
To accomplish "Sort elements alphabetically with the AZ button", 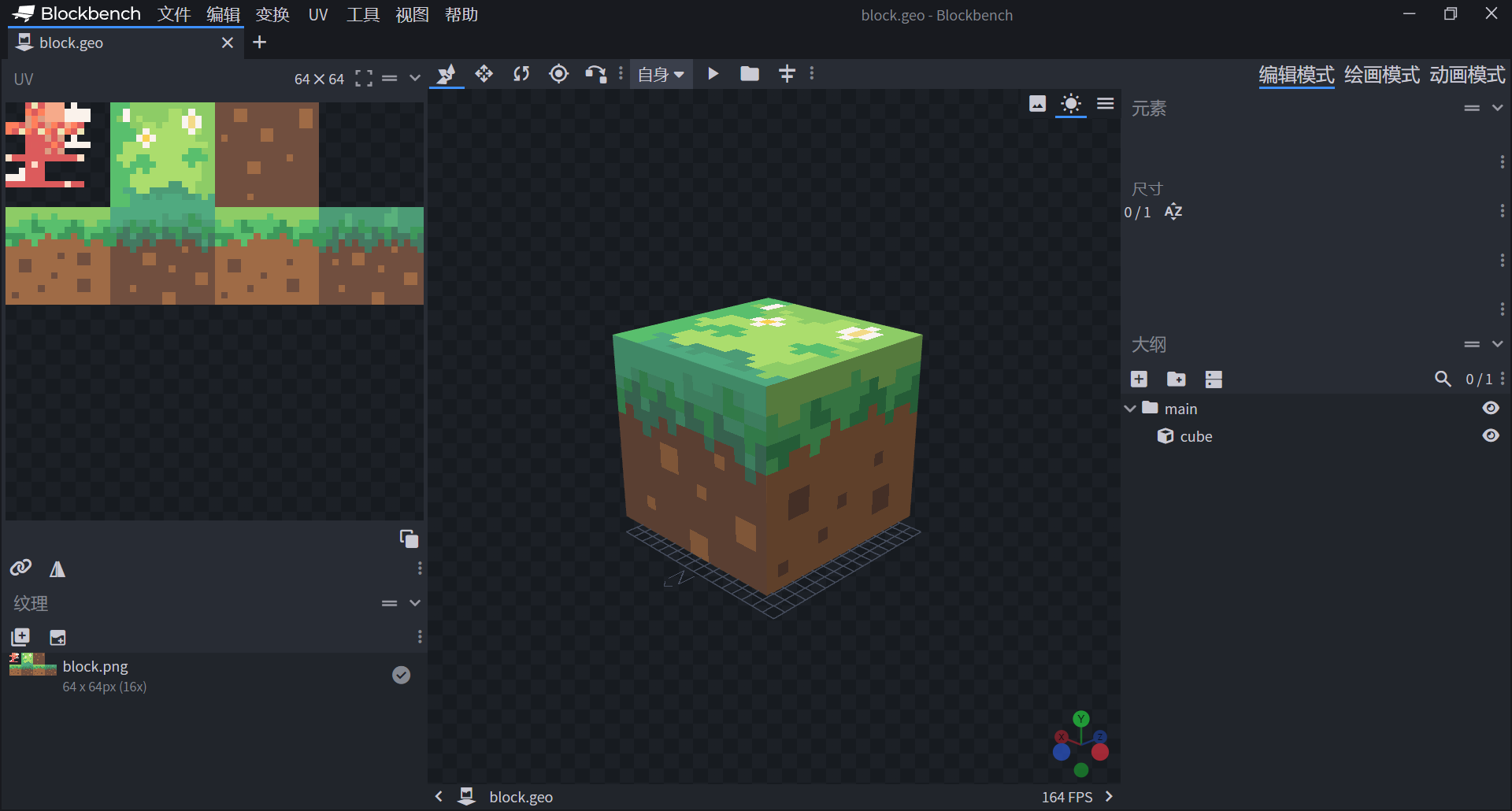I will coord(1173,211).
